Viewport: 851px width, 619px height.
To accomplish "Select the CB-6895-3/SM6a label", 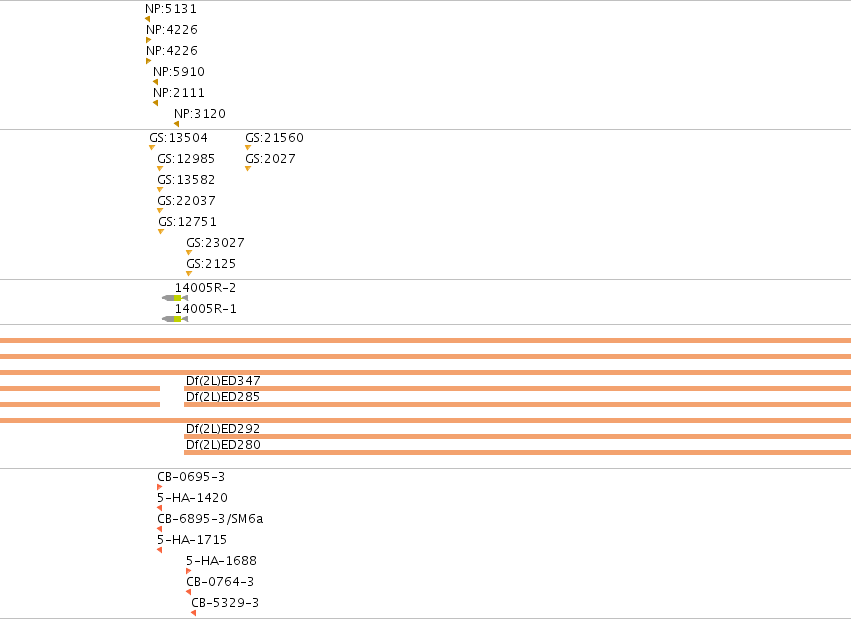I will 211,519.
